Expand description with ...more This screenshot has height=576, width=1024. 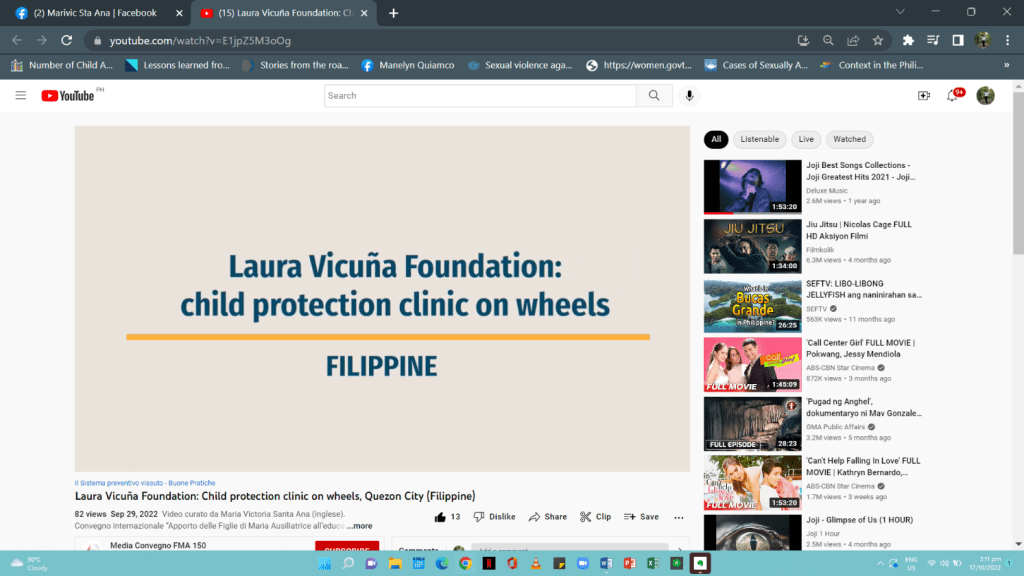(359, 526)
